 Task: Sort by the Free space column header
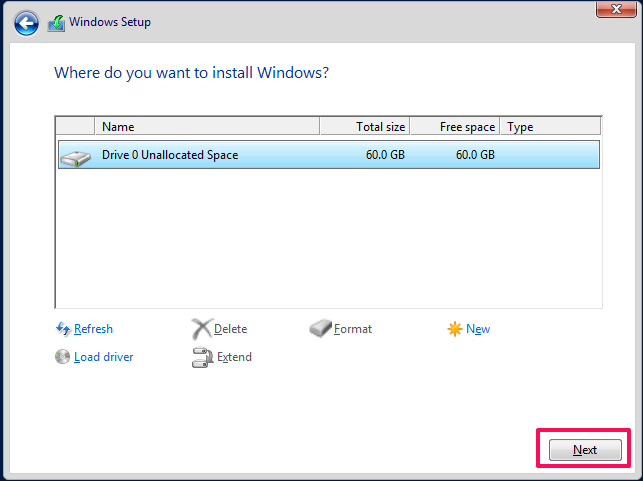tap(455, 126)
